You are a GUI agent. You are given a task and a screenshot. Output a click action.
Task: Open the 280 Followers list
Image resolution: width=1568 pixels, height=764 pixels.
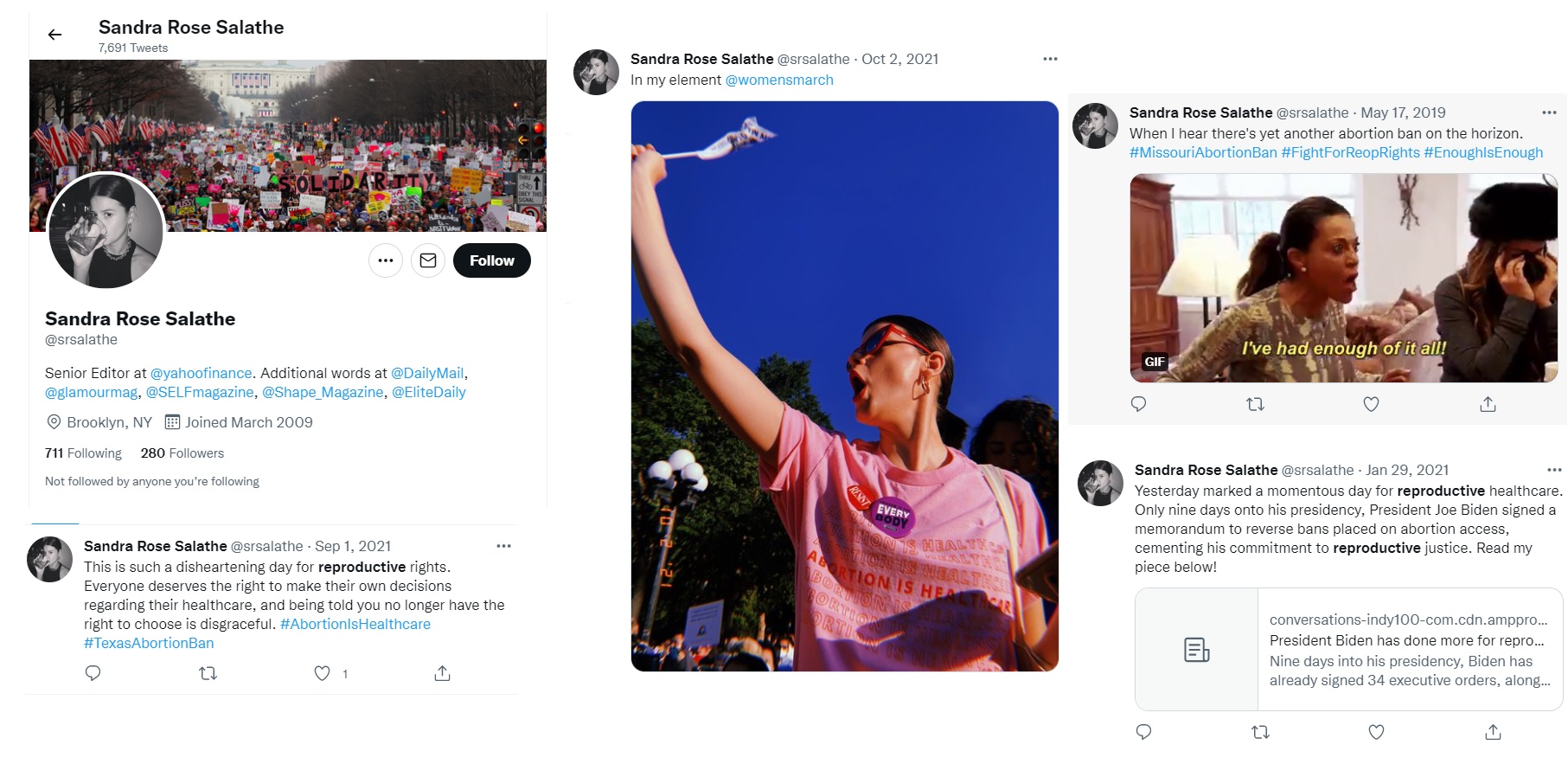click(x=182, y=453)
